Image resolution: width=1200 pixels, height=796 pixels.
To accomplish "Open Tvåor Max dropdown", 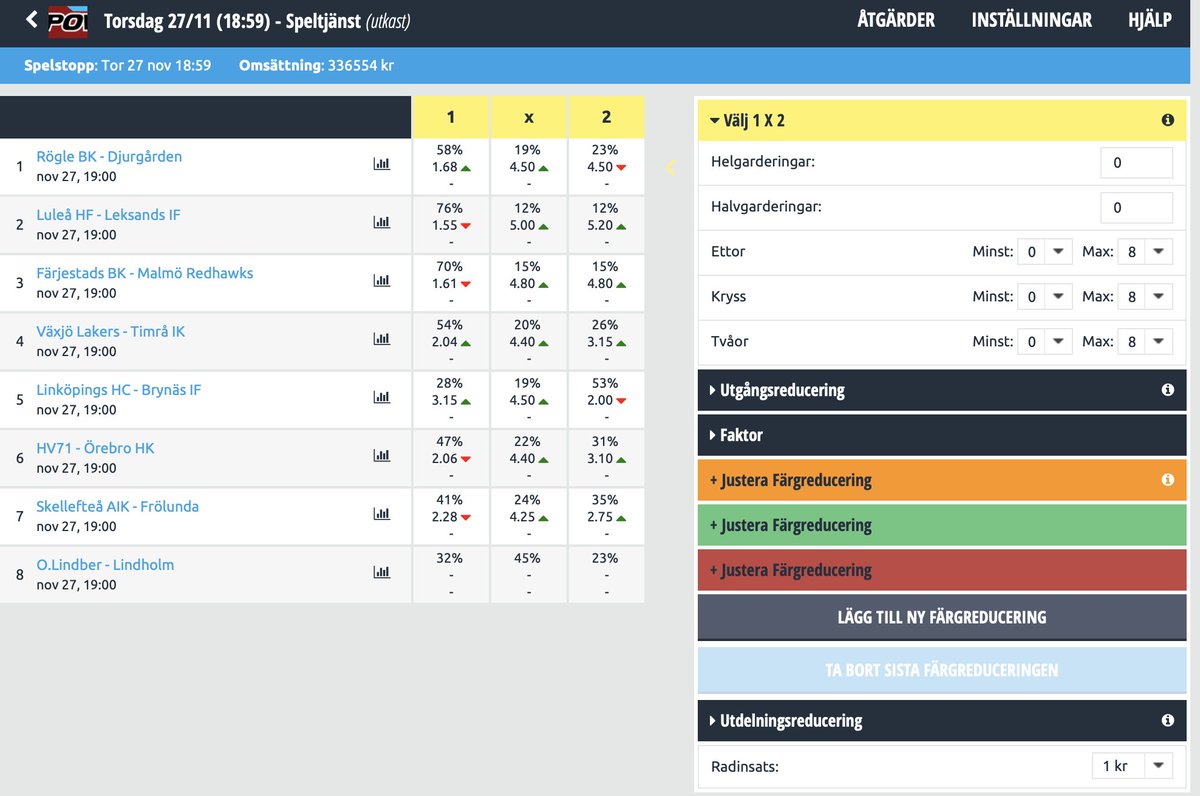I will point(1146,342).
